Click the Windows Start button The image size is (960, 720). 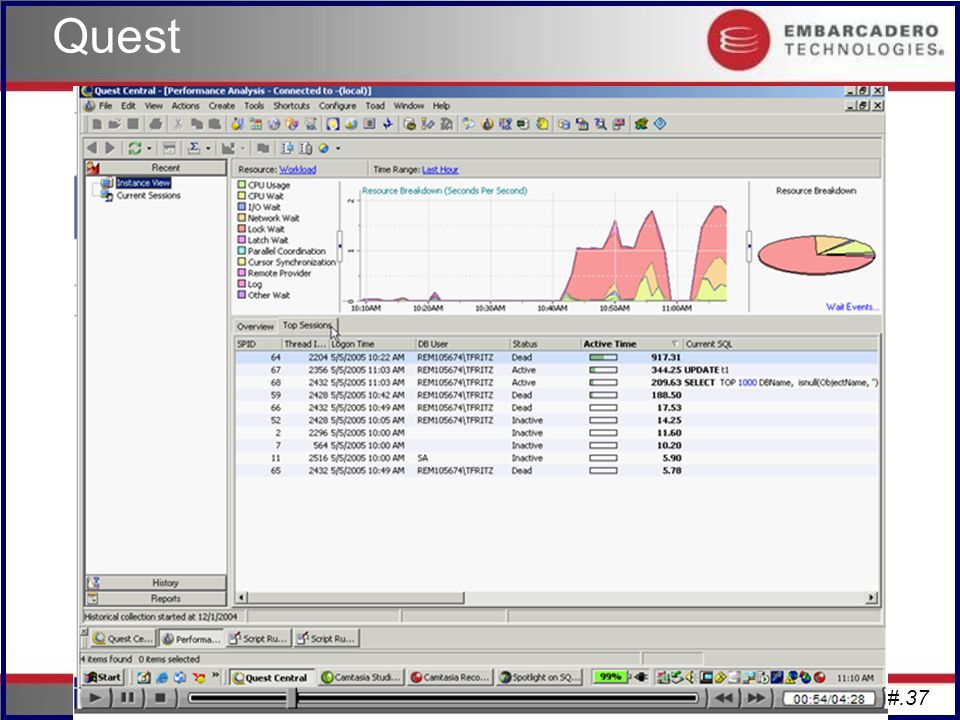(x=103, y=678)
